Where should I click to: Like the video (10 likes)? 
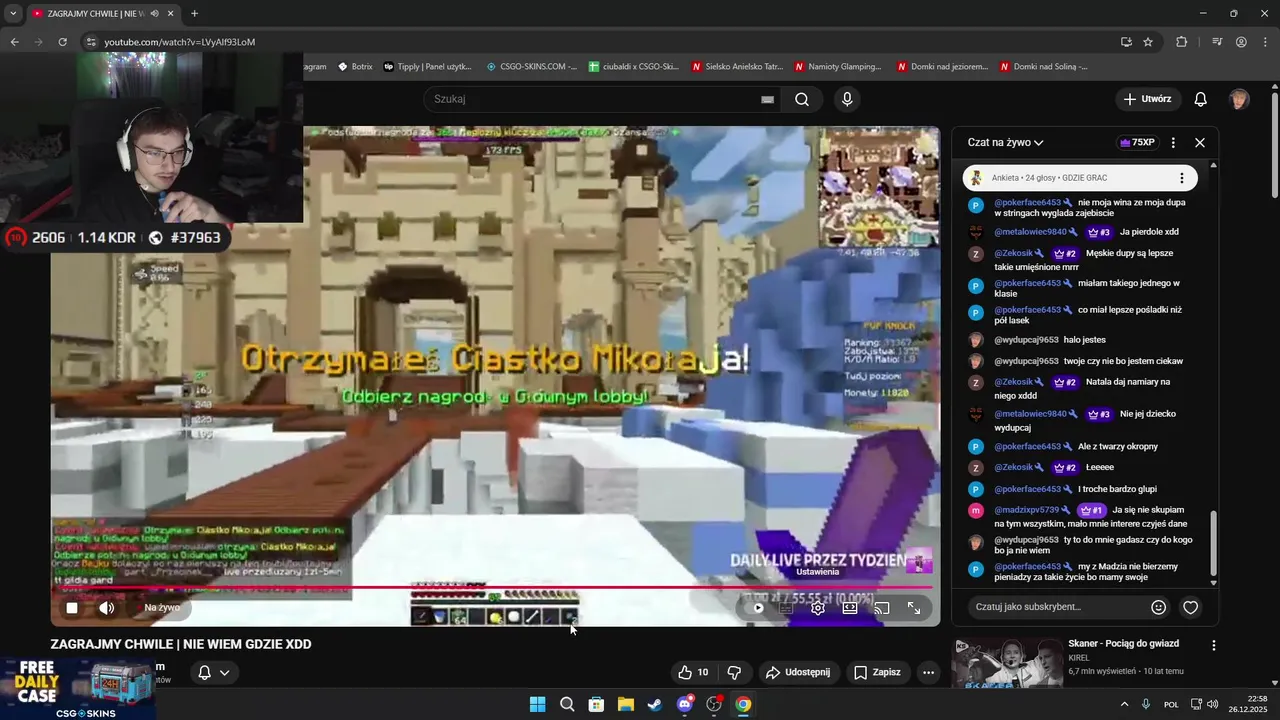[693, 672]
